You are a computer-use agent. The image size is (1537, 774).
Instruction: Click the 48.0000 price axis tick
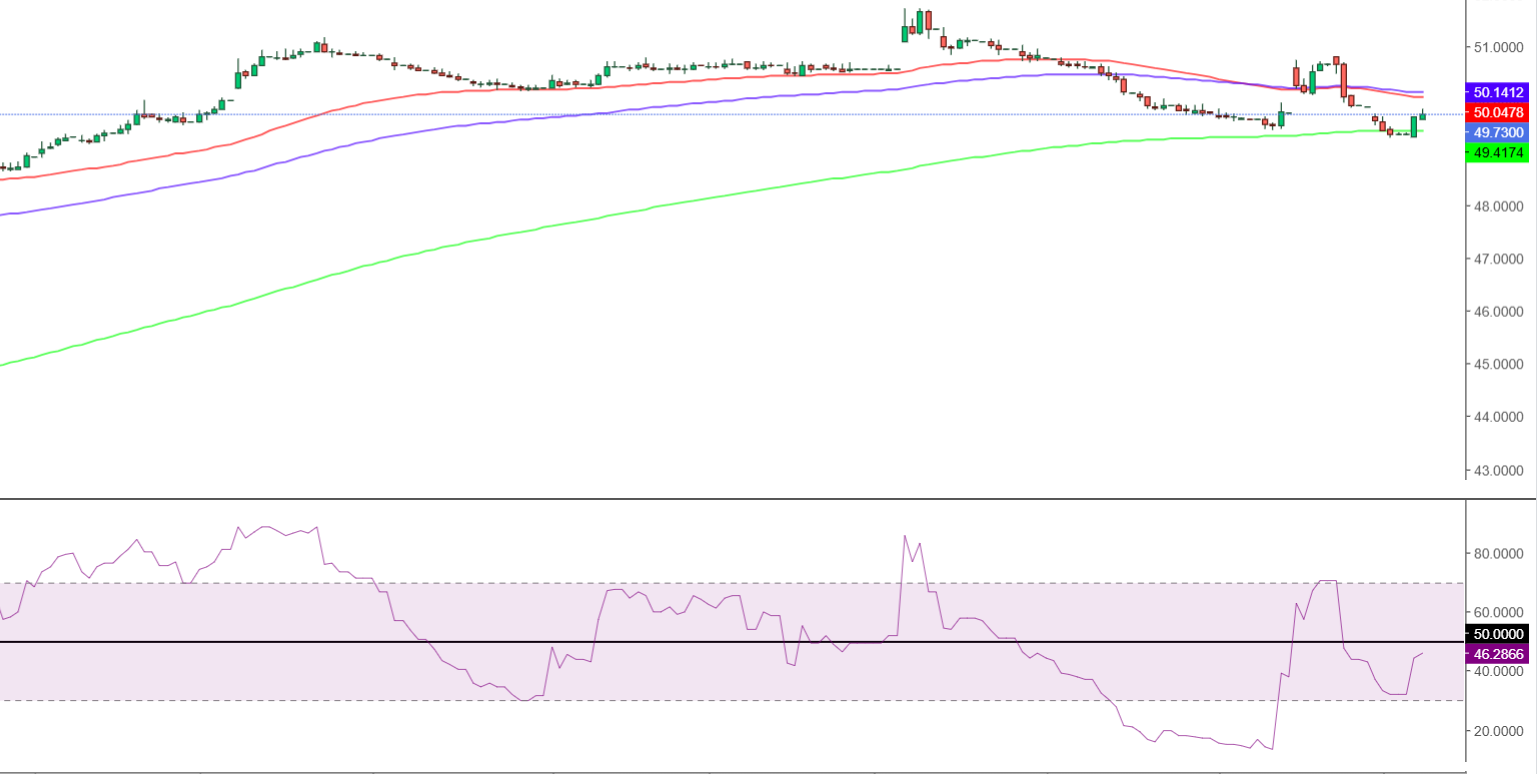pos(1499,206)
